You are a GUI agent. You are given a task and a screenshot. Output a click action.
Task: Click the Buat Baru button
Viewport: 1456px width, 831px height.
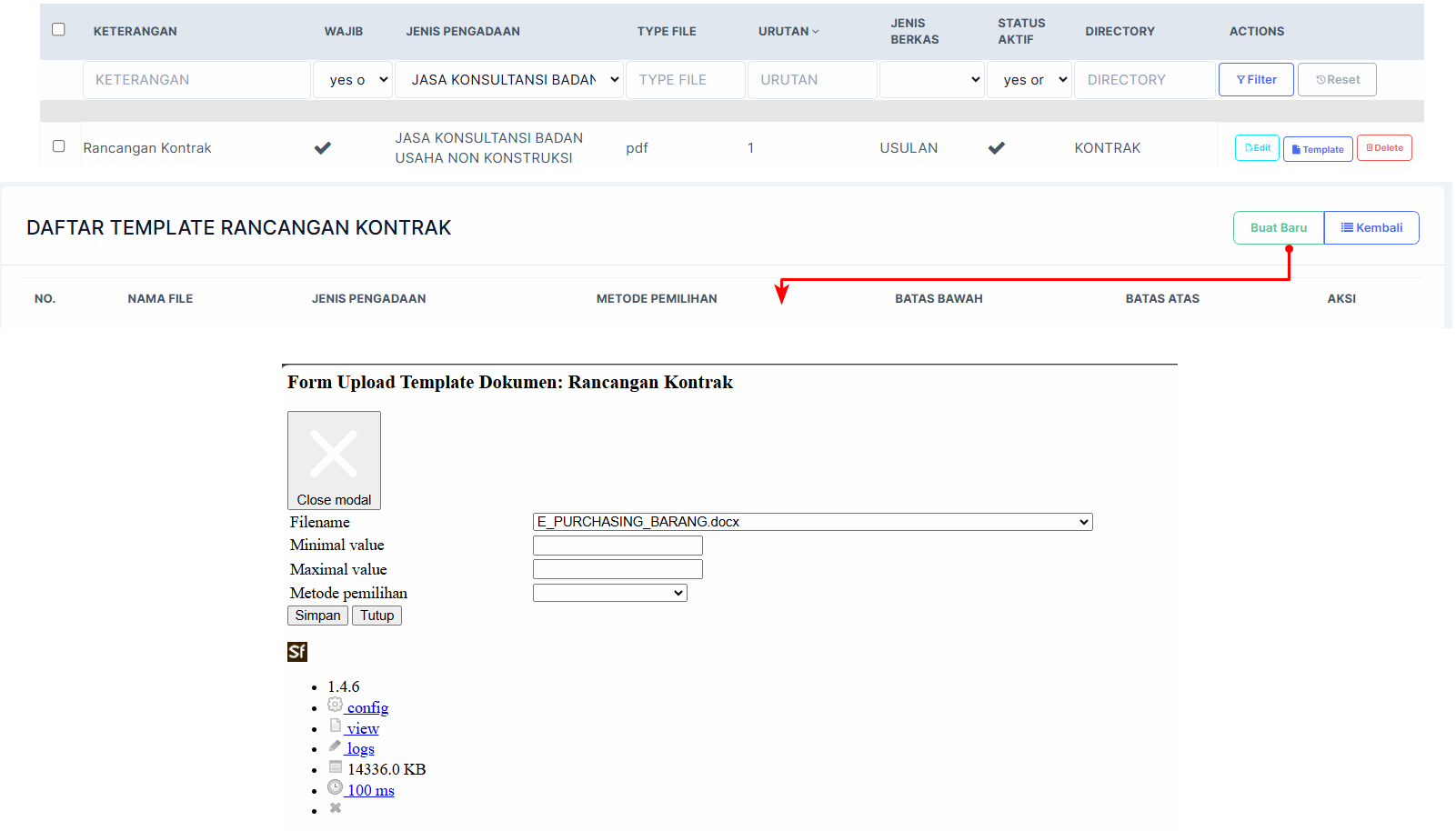pyautogui.click(x=1278, y=228)
